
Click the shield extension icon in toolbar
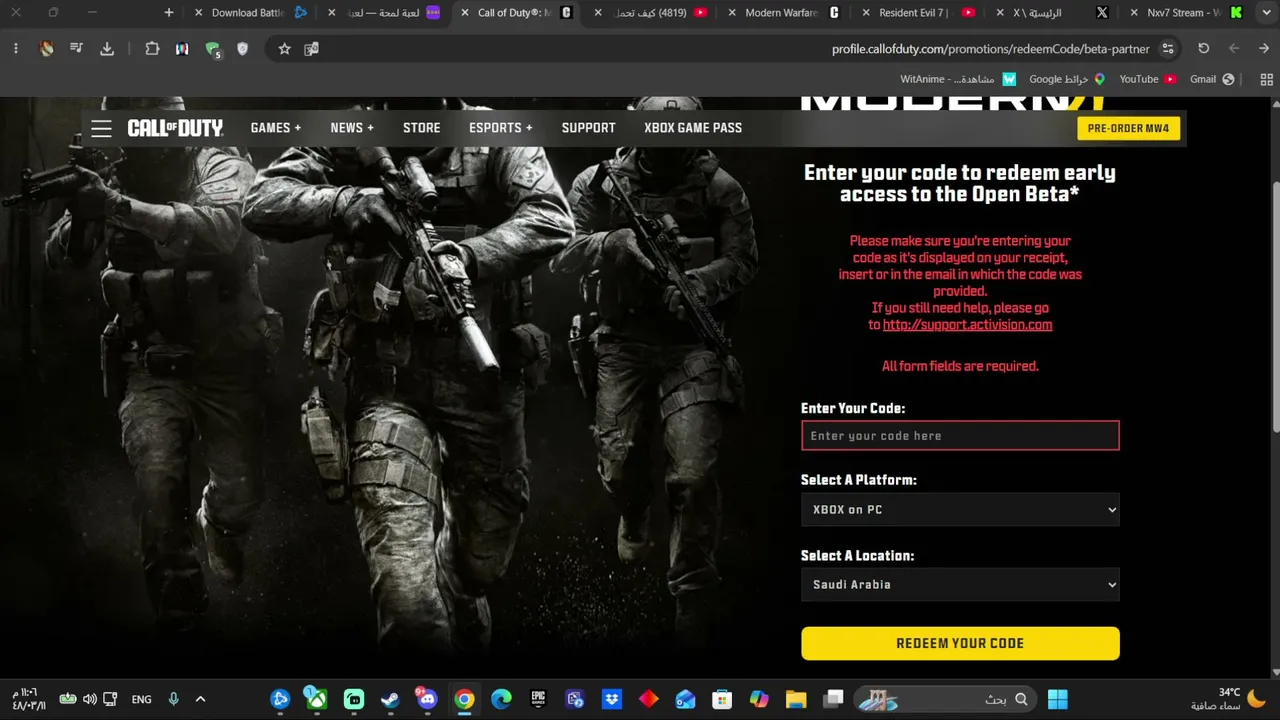click(242, 49)
